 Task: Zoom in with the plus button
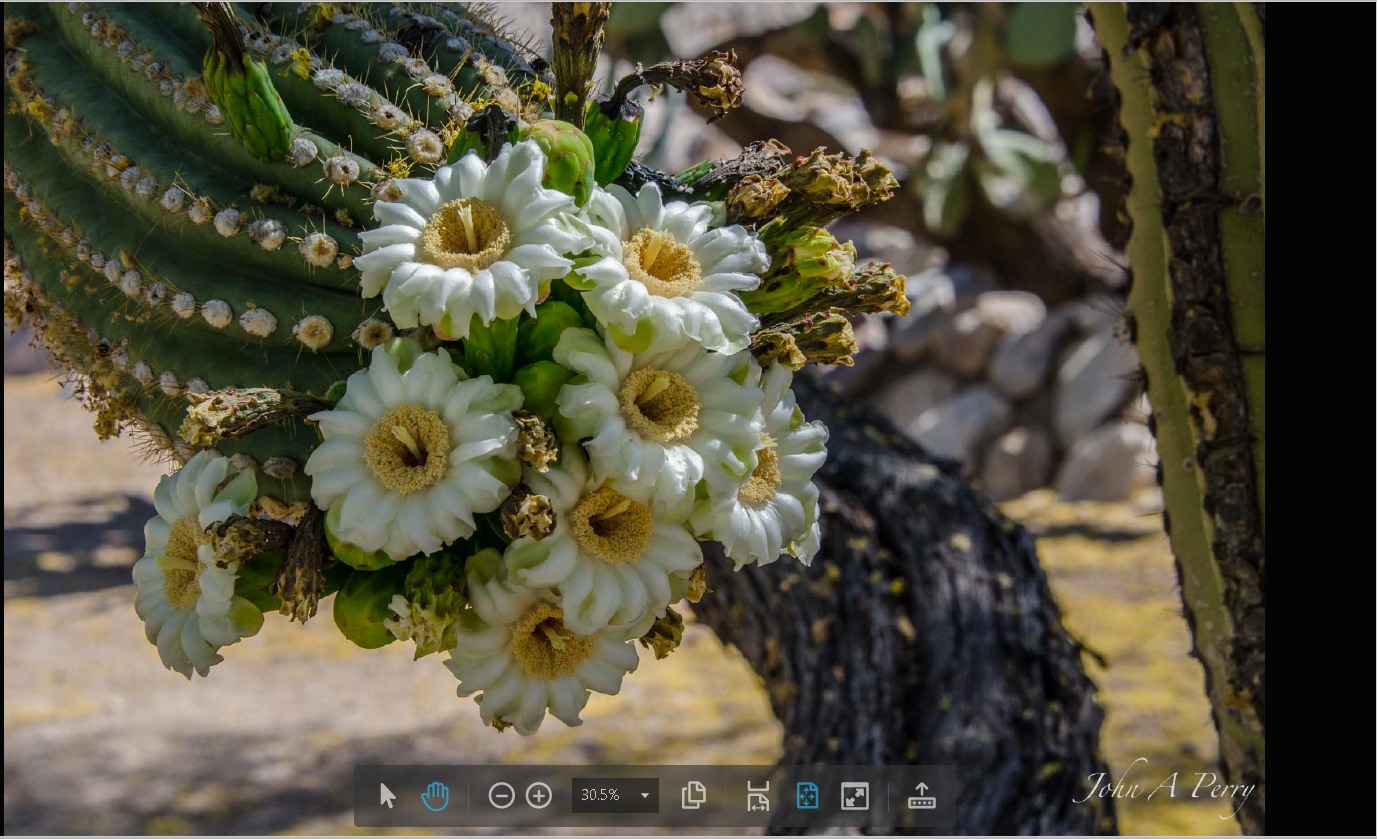coord(539,796)
